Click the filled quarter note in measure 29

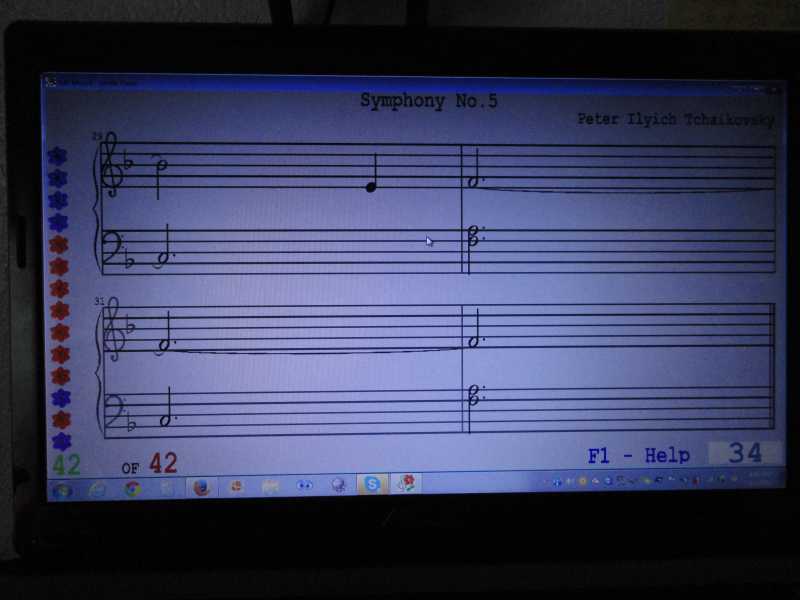pyautogui.click(x=372, y=173)
